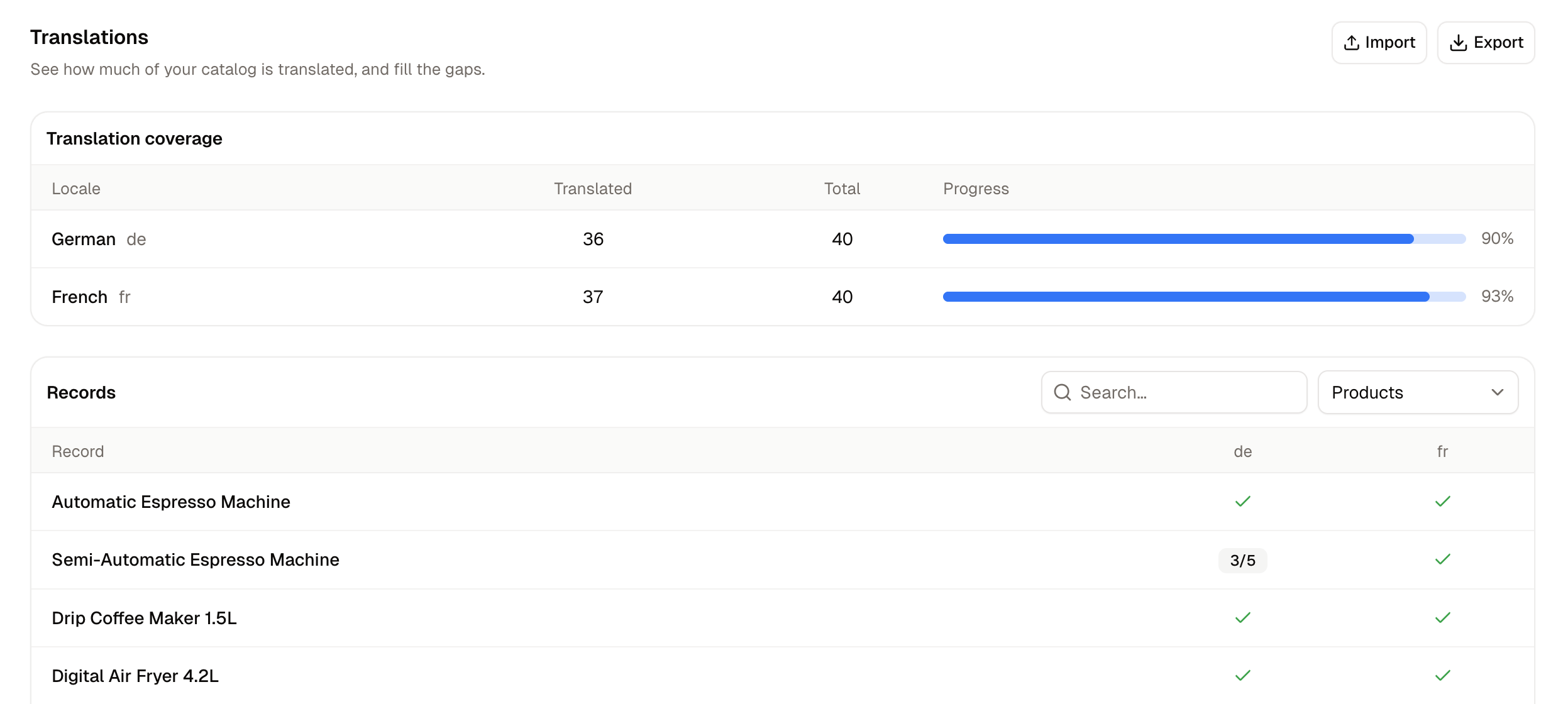Screen dimensions: 1568x704
Task: Click the search magnifier icon
Action: click(1063, 392)
